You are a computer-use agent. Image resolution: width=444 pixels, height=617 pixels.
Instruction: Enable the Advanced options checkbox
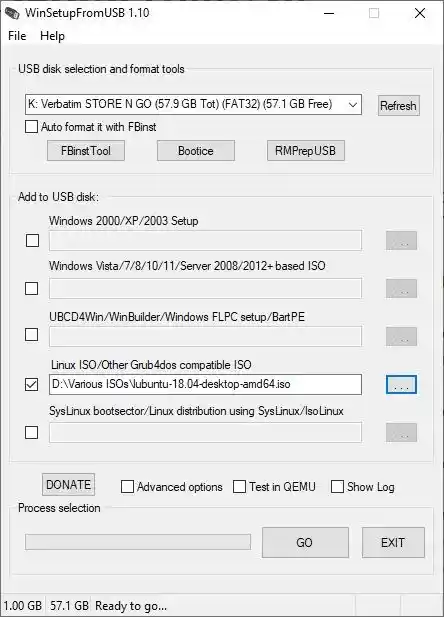point(127,487)
